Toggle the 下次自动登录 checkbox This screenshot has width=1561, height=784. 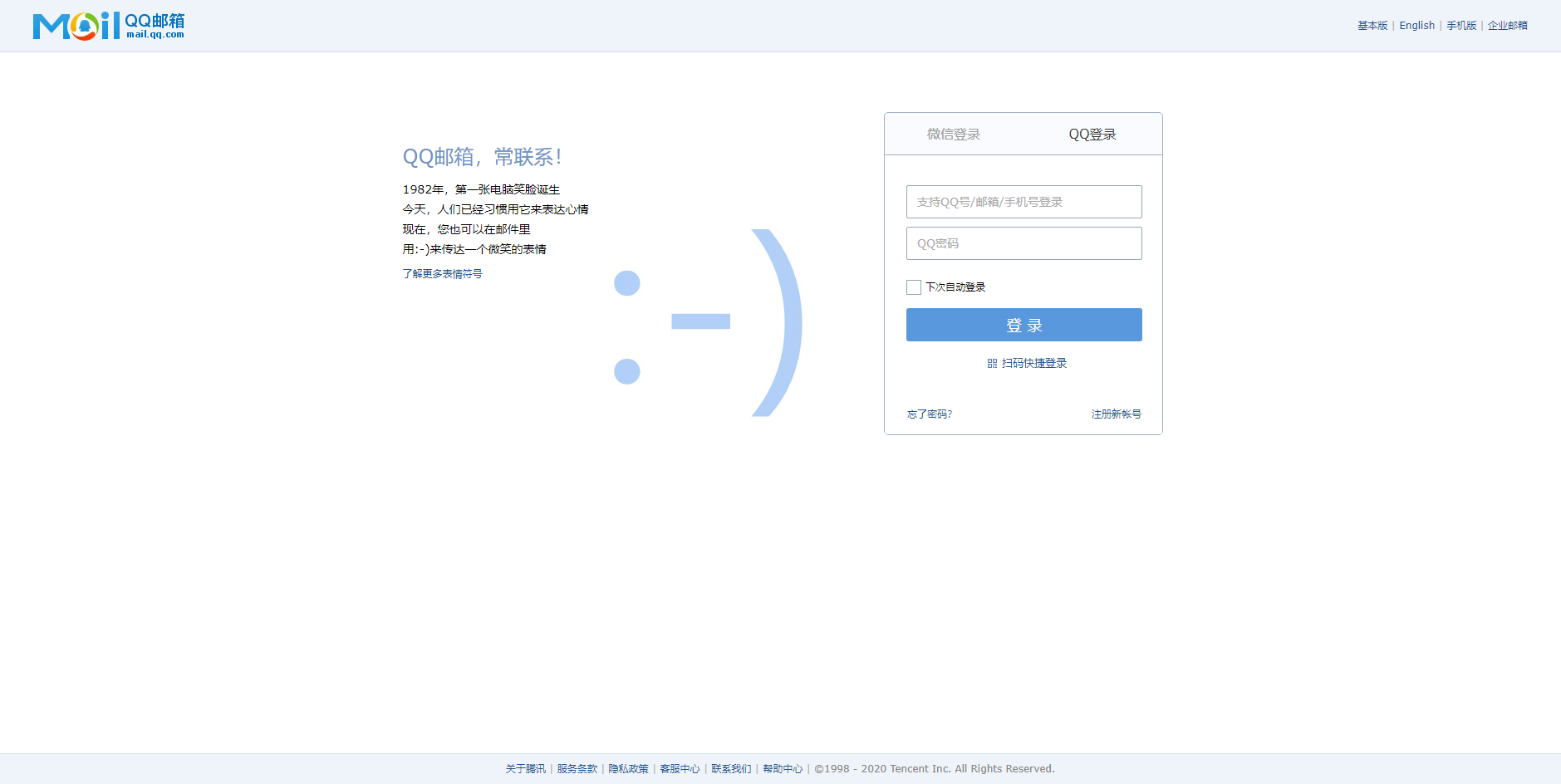914,287
